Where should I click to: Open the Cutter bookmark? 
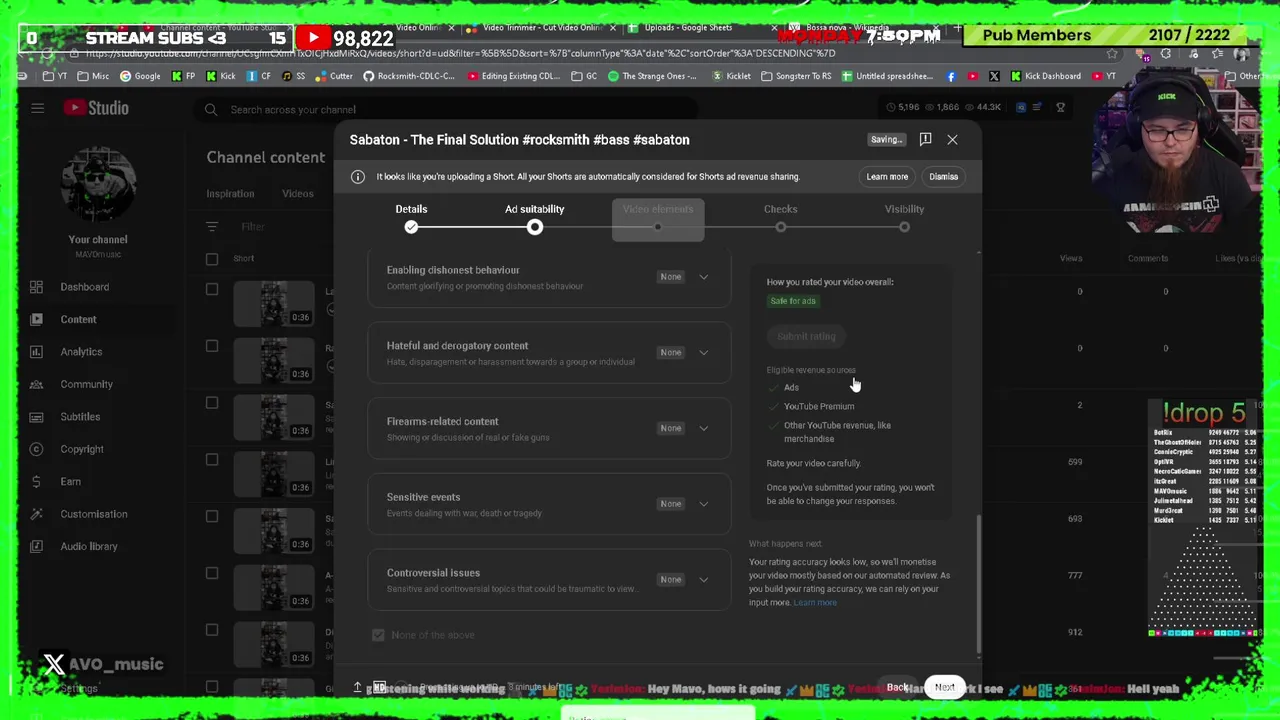(x=334, y=76)
